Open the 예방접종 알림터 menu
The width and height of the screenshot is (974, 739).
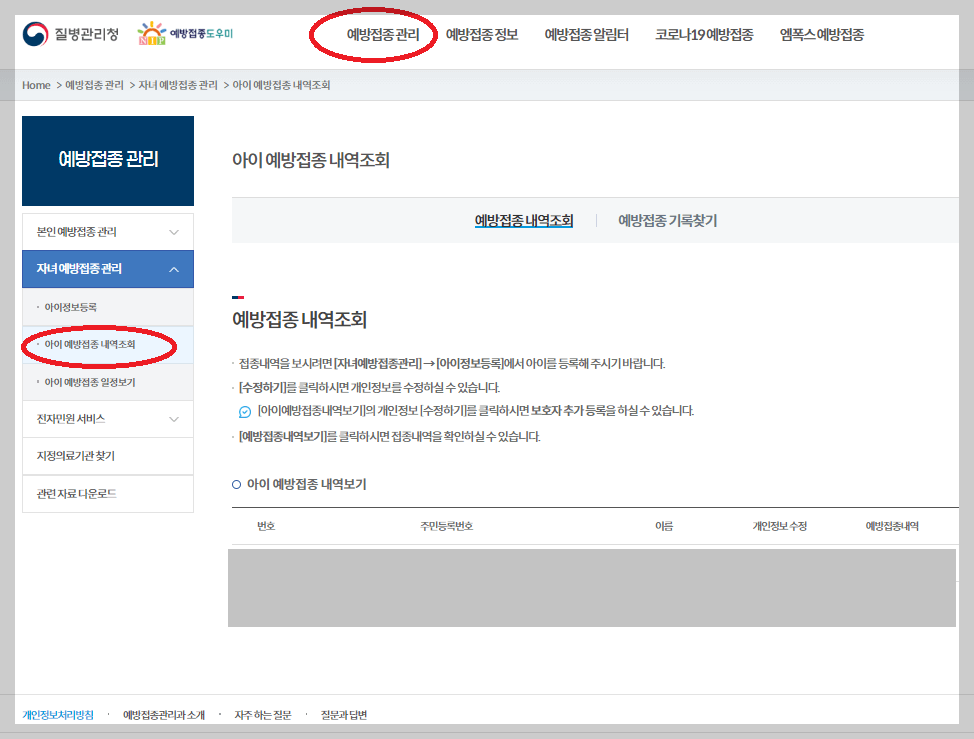pos(587,33)
